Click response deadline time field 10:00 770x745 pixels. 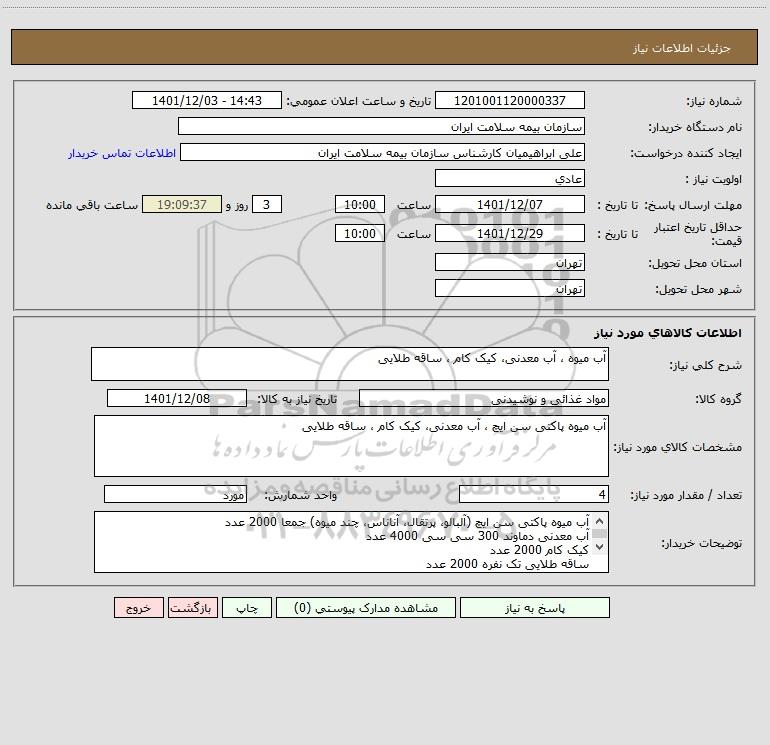(359, 204)
